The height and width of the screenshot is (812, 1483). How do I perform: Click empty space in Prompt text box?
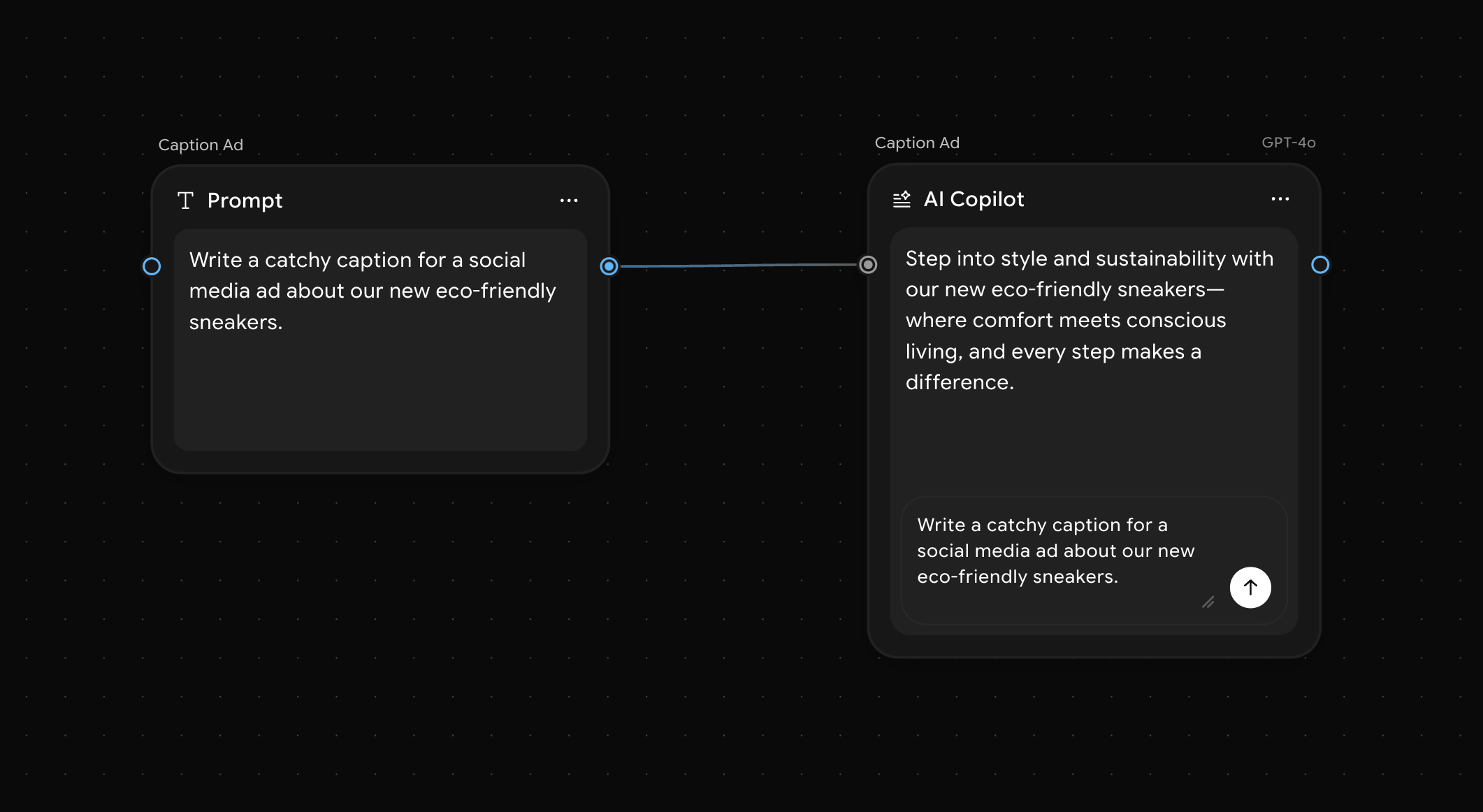click(x=379, y=398)
